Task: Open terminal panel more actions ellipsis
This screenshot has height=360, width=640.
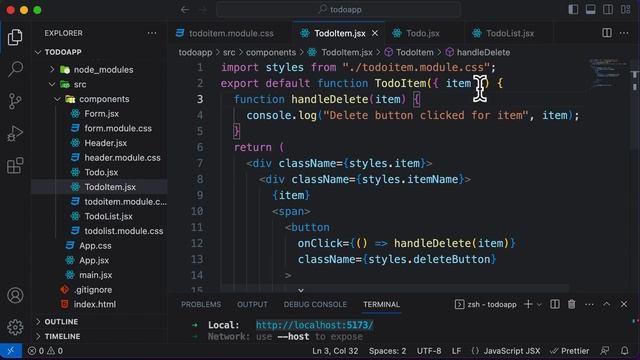Action: coord(589,304)
